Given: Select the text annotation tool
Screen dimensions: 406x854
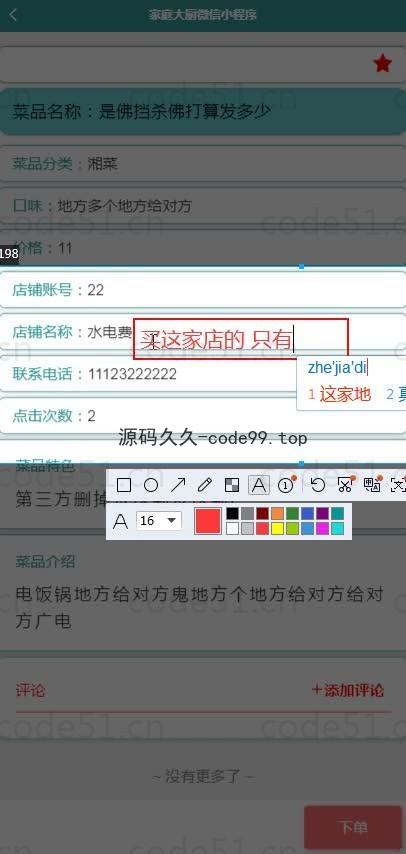Looking at the screenshot, I should click(259, 485).
